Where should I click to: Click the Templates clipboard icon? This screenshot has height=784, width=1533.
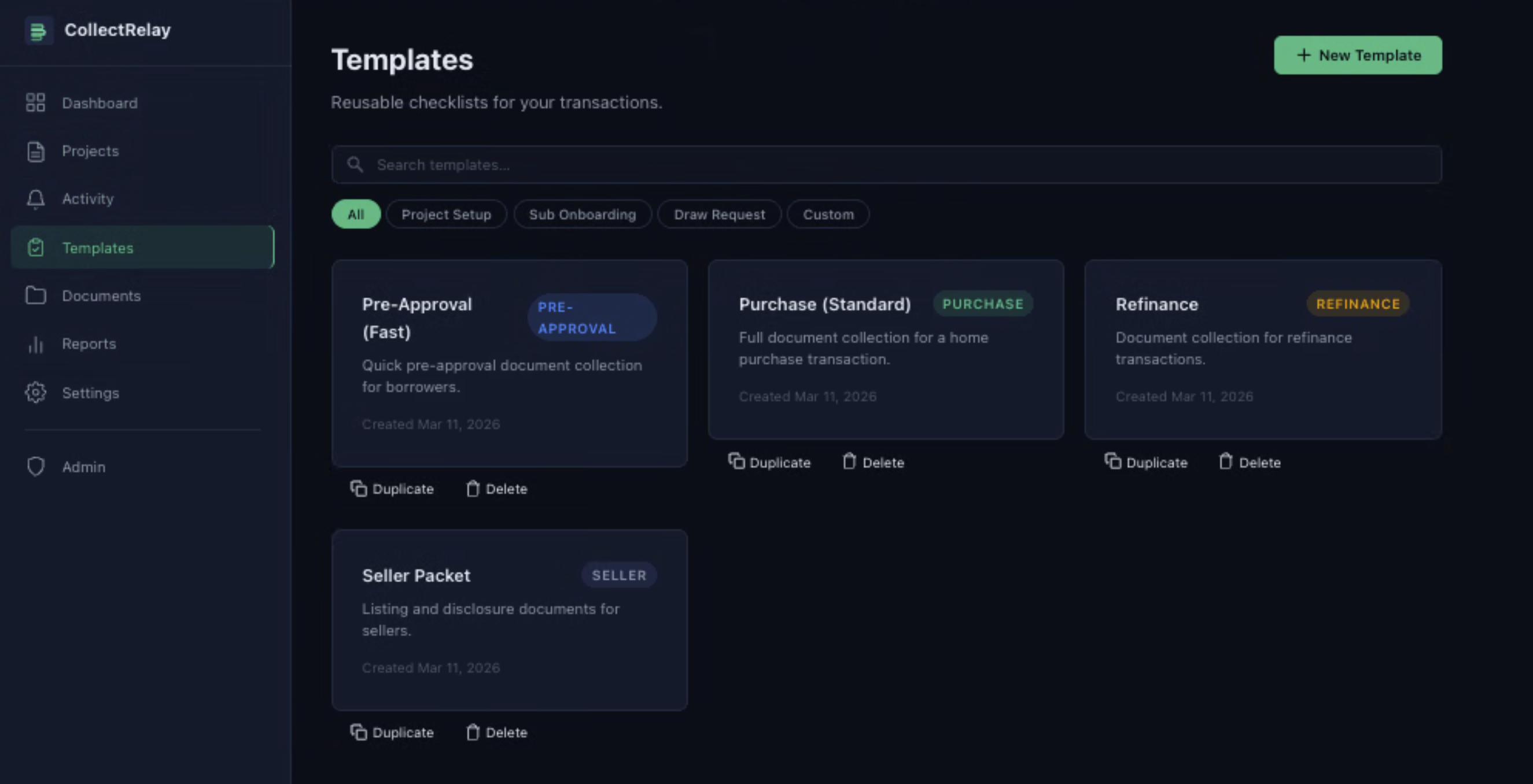pos(36,247)
